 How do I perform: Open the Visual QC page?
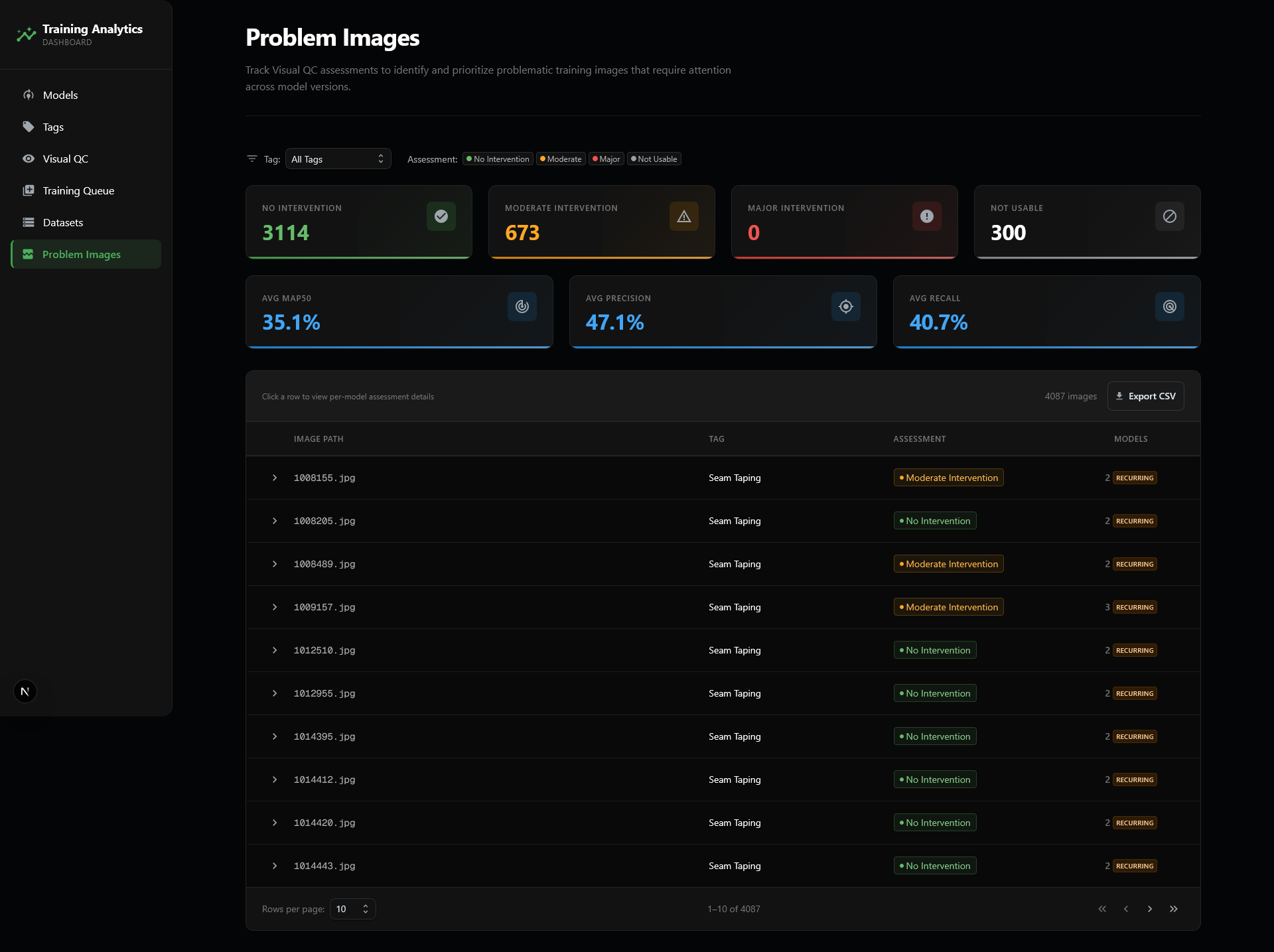pos(86,159)
